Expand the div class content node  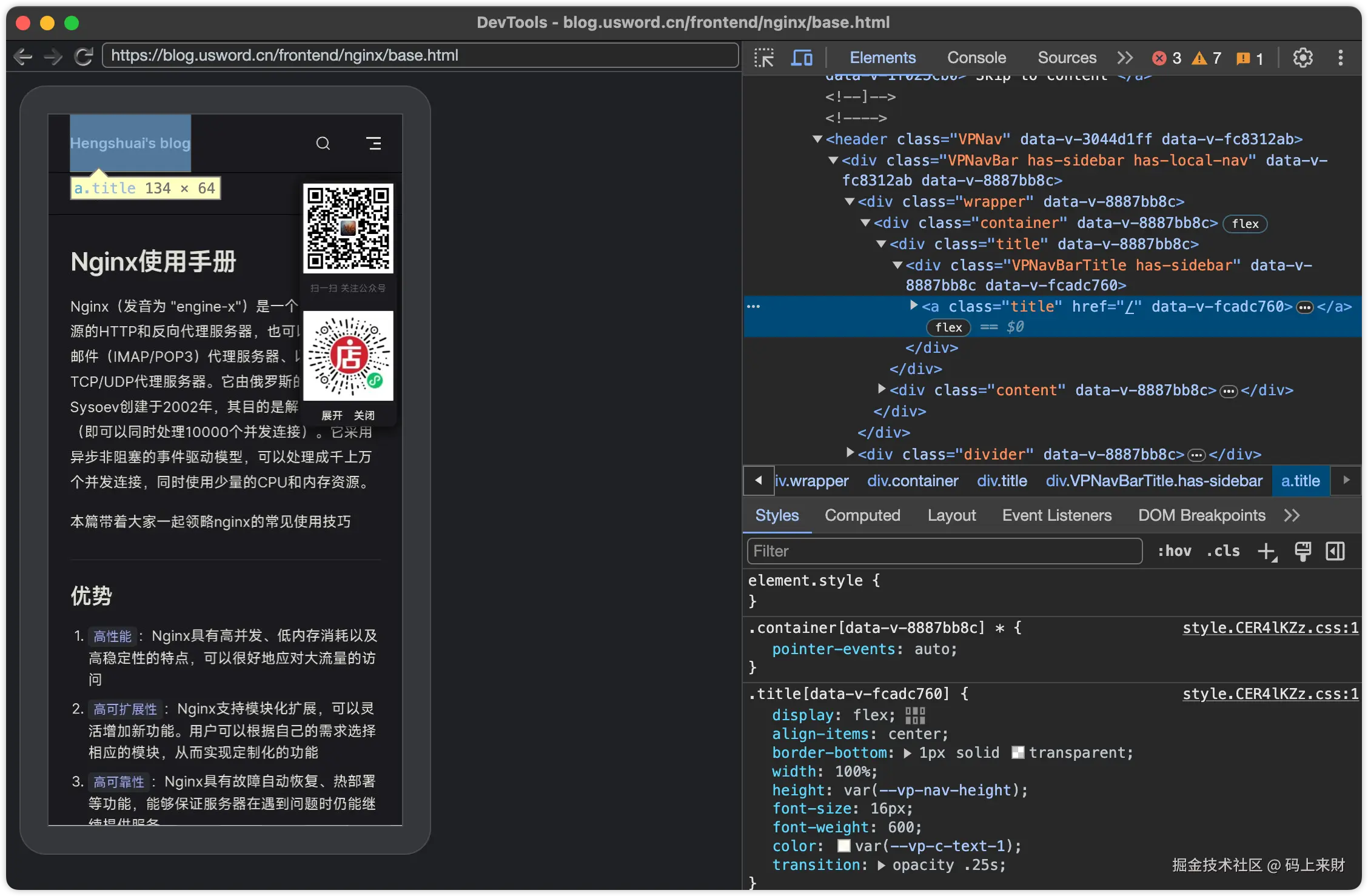(x=882, y=389)
